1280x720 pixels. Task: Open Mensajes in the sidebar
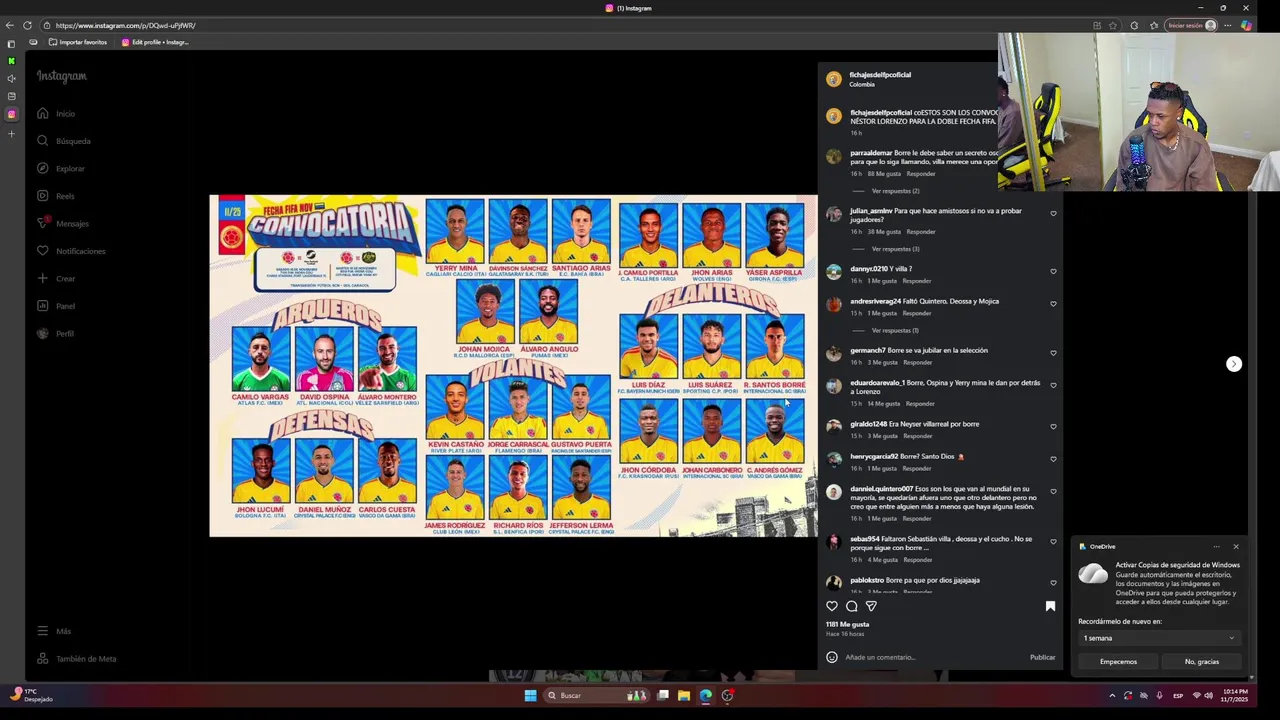(62, 224)
